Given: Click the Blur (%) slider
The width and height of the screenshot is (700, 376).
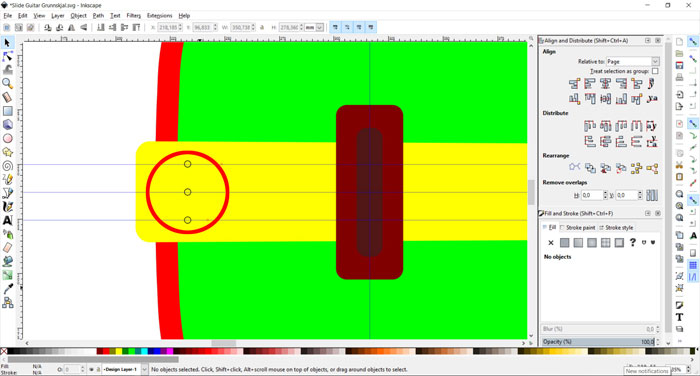Looking at the screenshot, I should [598, 329].
